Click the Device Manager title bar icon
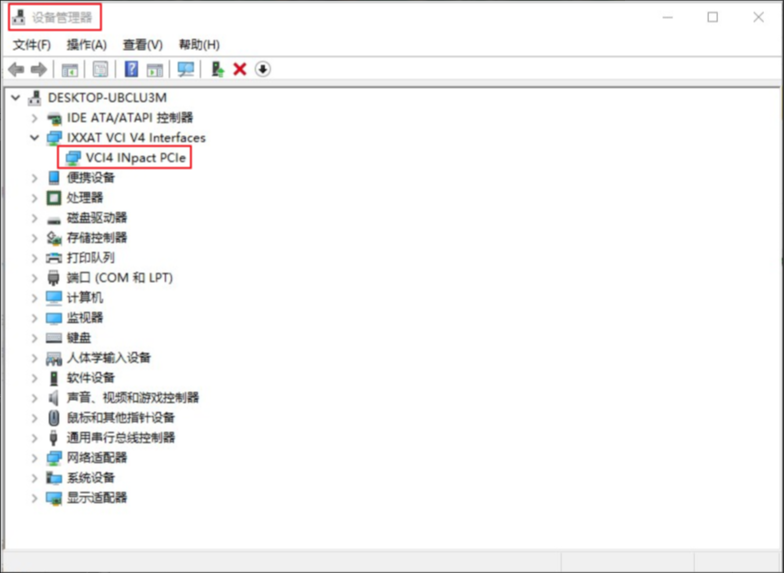 click(18, 18)
